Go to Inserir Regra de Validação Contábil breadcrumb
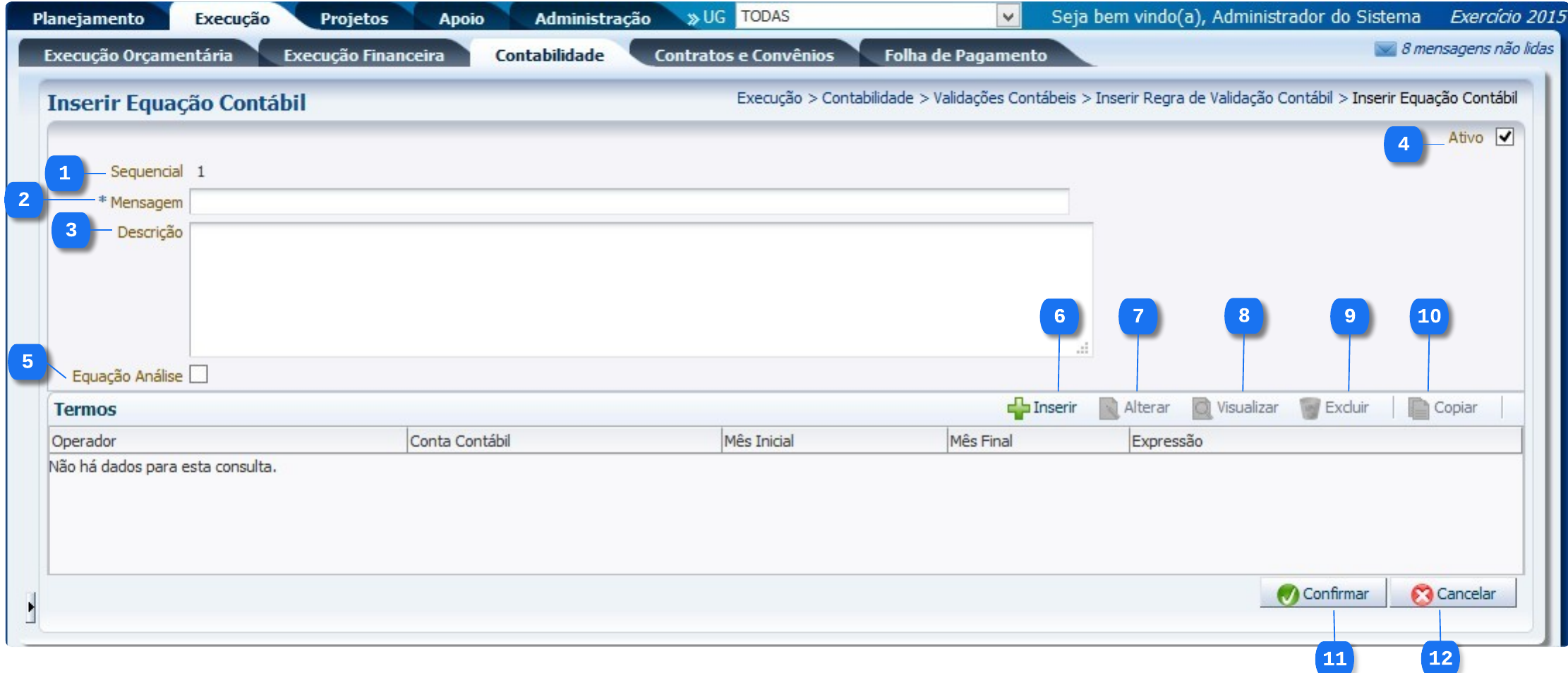This screenshot has width=1568, height=673. click(1214, 98)
